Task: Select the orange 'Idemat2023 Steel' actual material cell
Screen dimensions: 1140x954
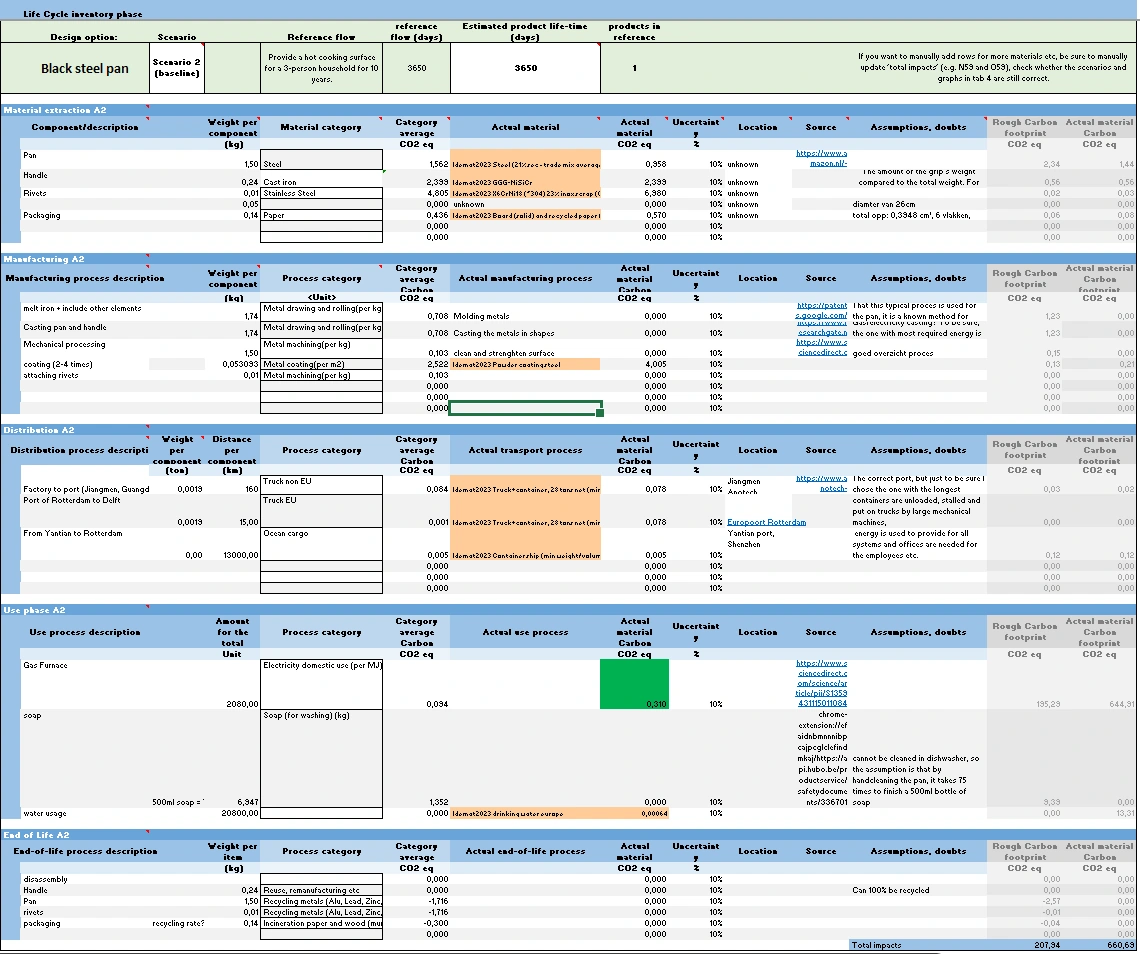Action: click(526, 159)
